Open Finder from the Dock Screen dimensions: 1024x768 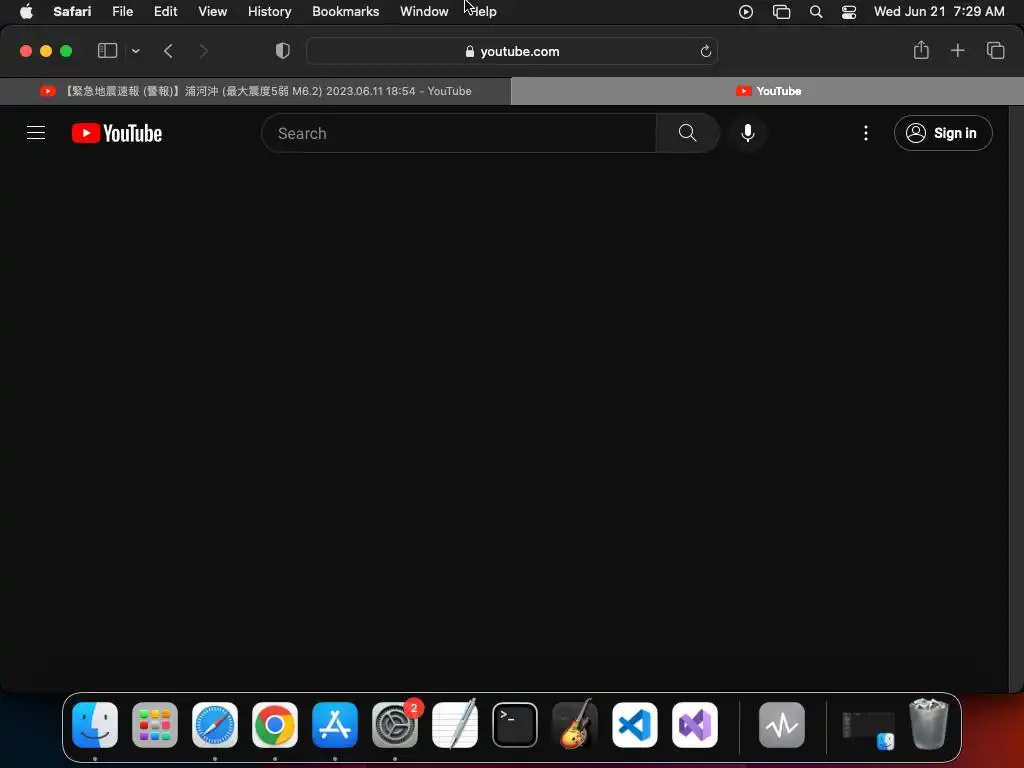click(95, 725)
